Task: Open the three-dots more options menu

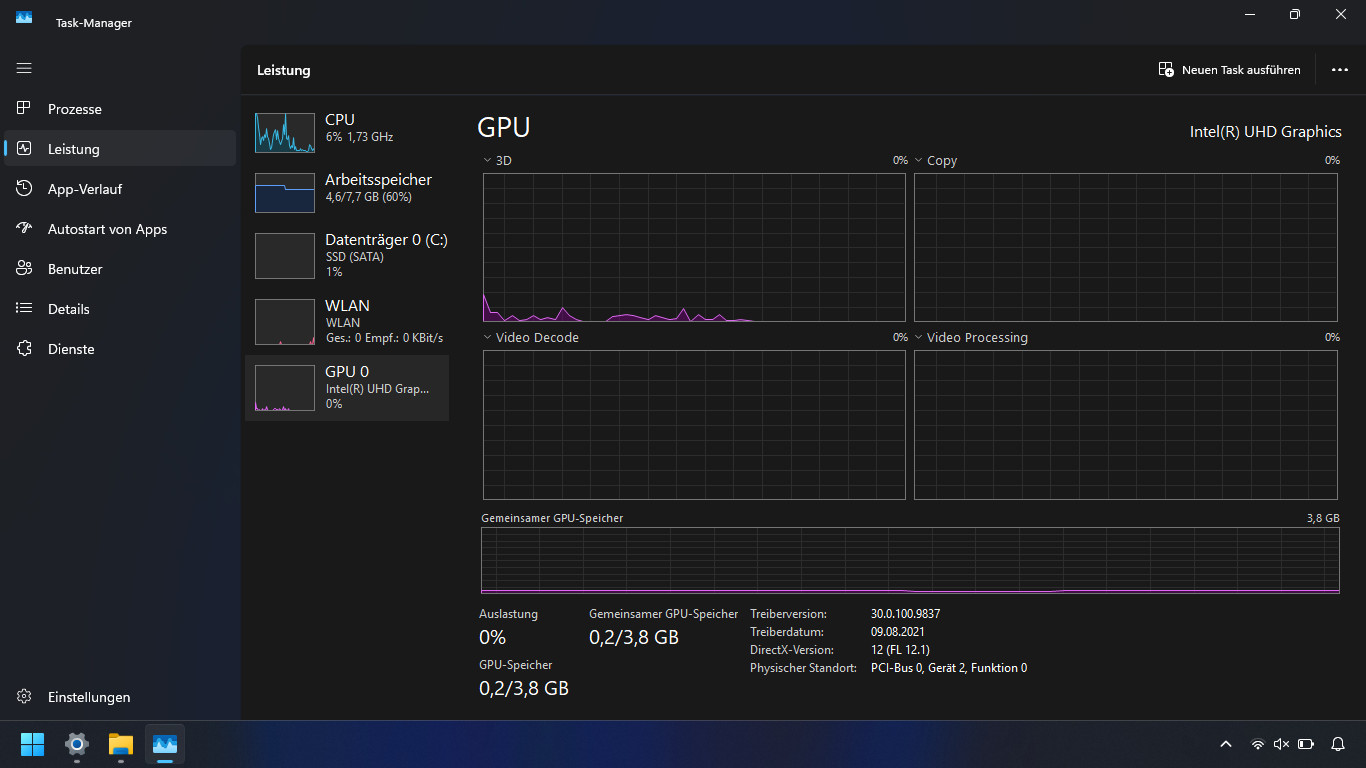Action: click(x=1340, y=70)
